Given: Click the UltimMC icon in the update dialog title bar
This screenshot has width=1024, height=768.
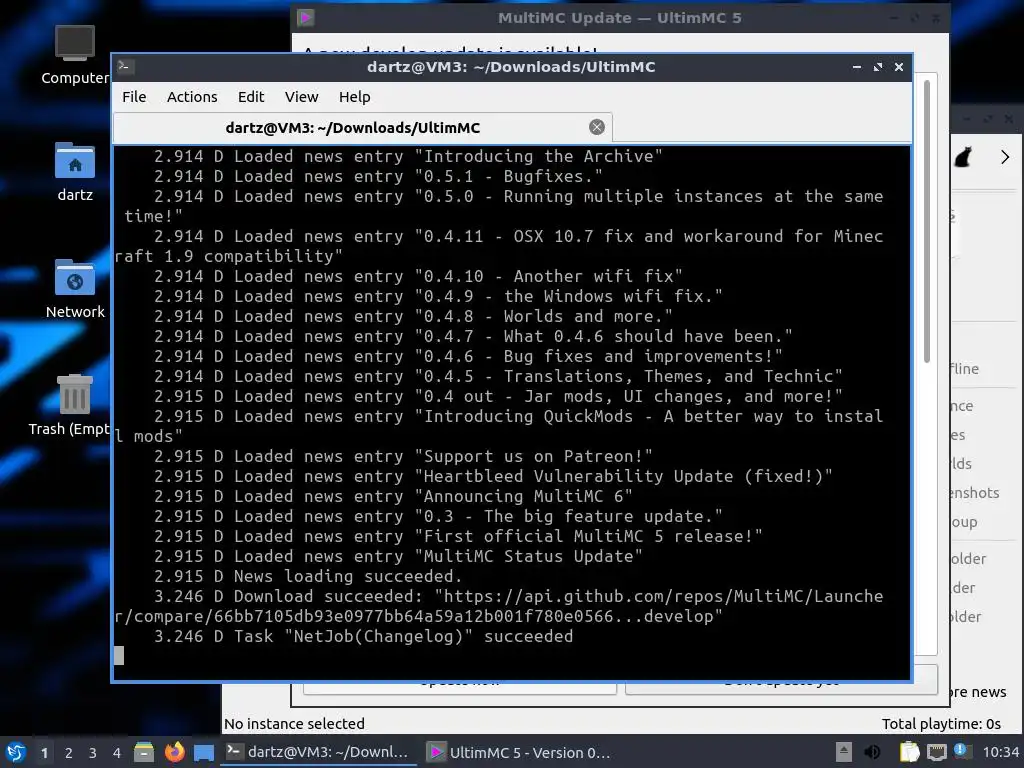Looking at the screenshot, I should (x=305, y=18).
